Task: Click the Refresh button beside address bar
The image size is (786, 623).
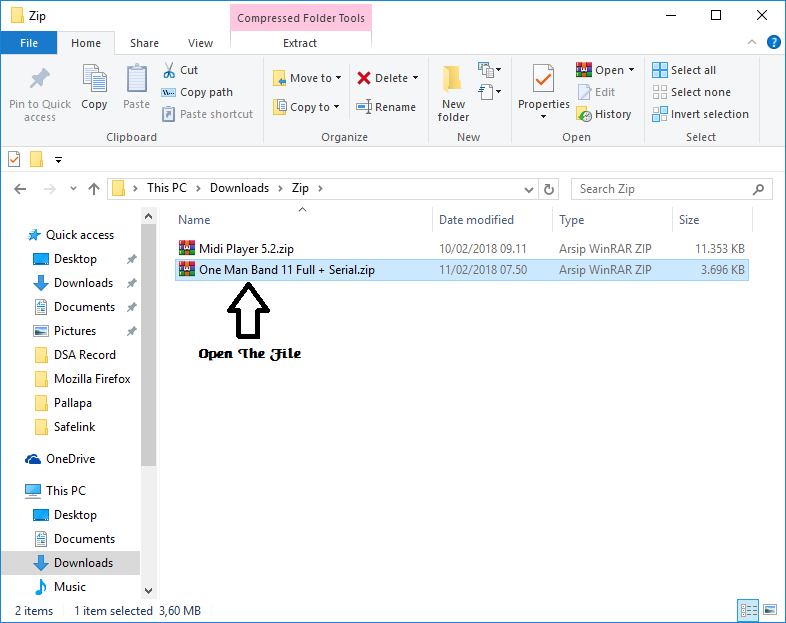Action: pos(549,189)
